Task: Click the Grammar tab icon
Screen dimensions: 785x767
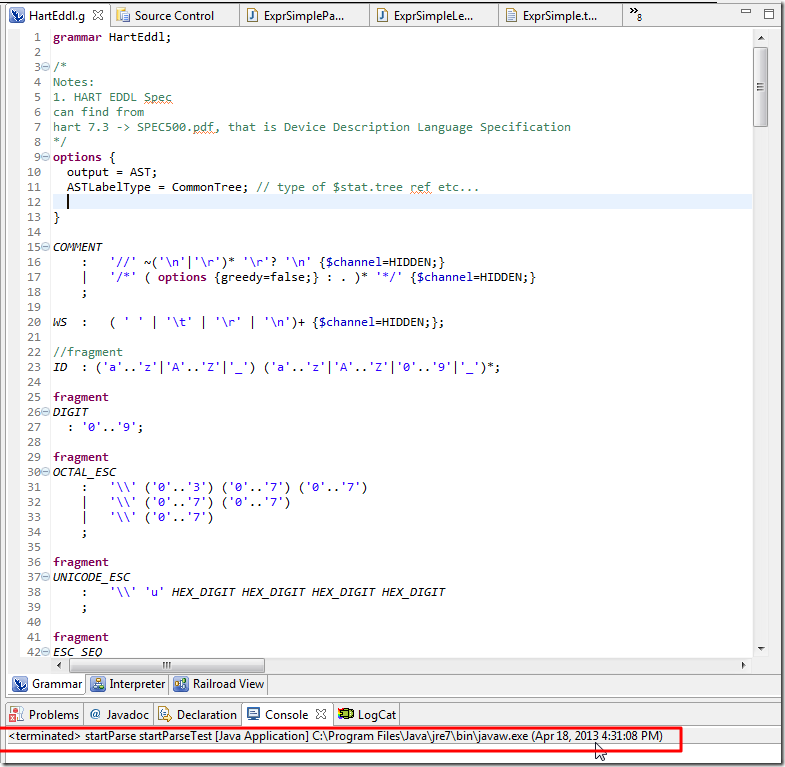Action: click(20, 684)
